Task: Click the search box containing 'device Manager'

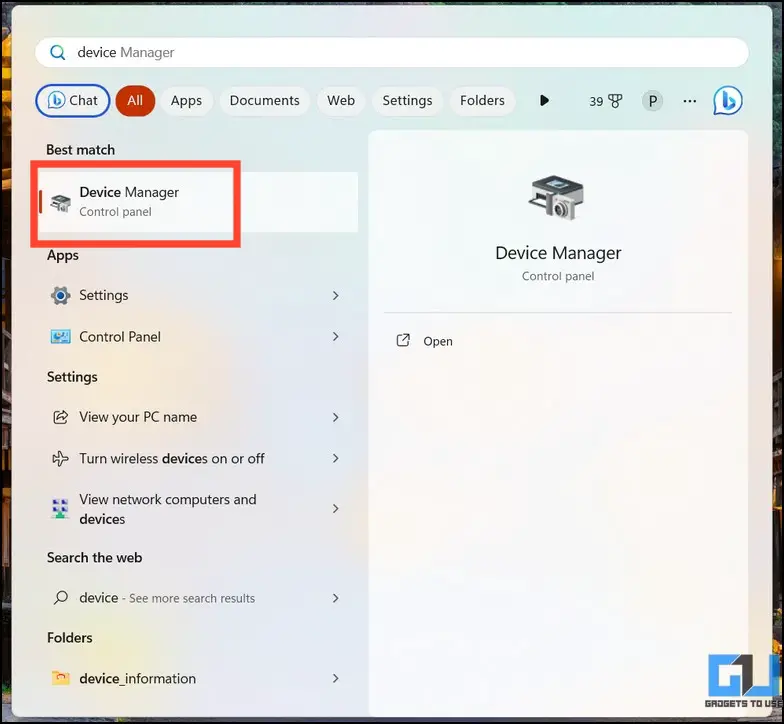Action: 392,52
